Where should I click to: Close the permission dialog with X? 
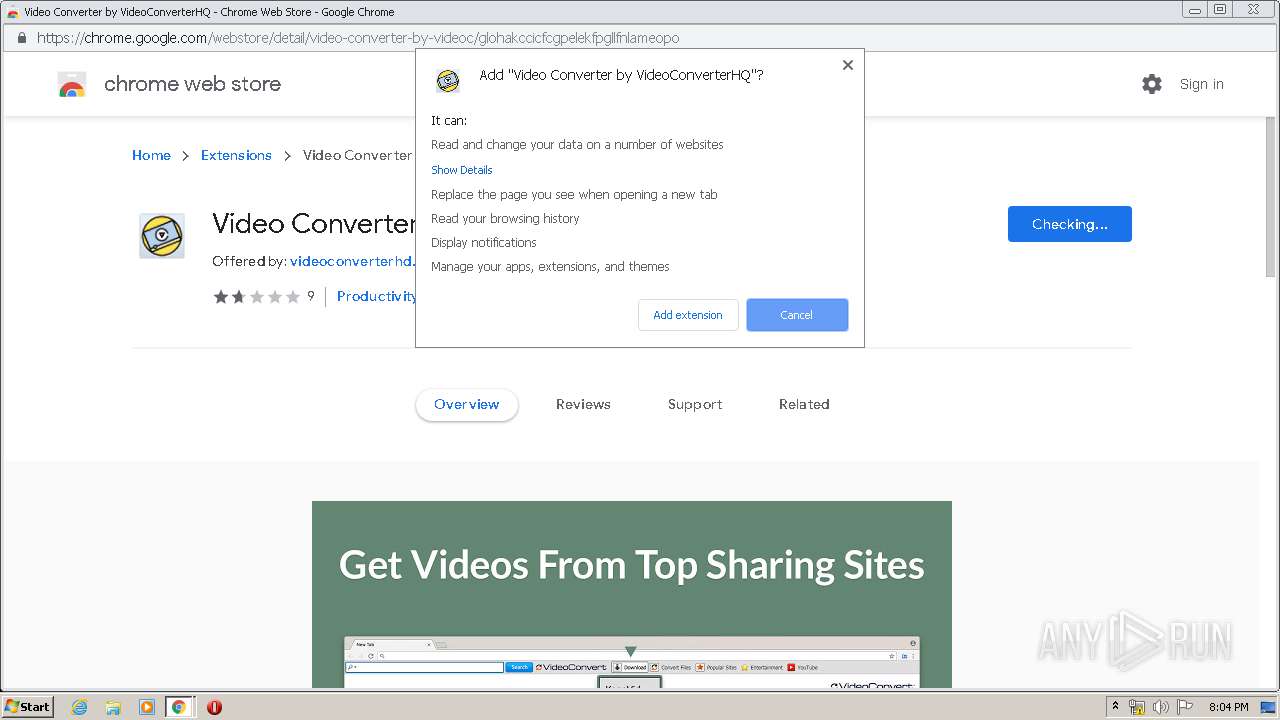pos(848,65)
